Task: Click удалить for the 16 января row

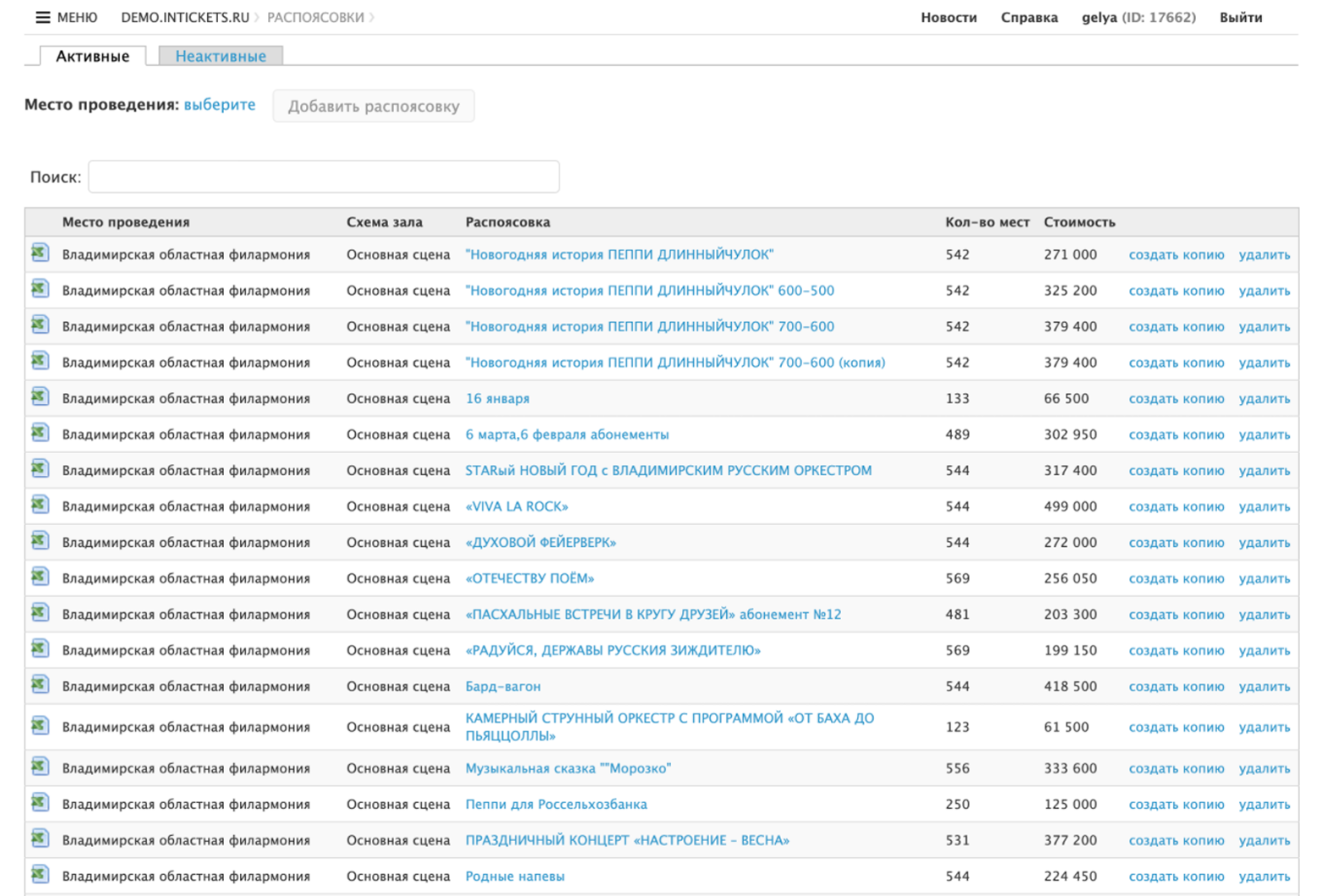Action: tap(1264, 398)
